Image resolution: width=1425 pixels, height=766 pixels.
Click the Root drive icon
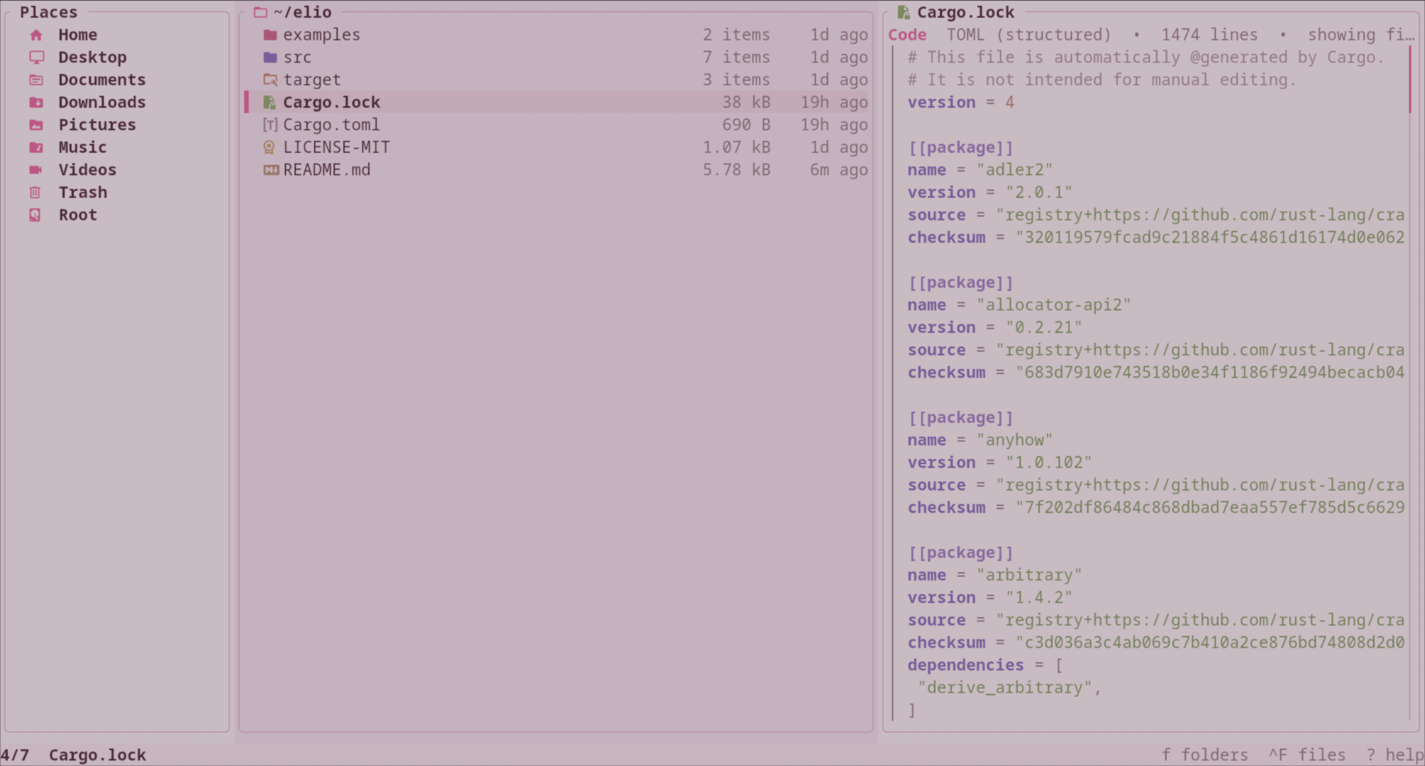pyautogui.click(x=37, y=215)
